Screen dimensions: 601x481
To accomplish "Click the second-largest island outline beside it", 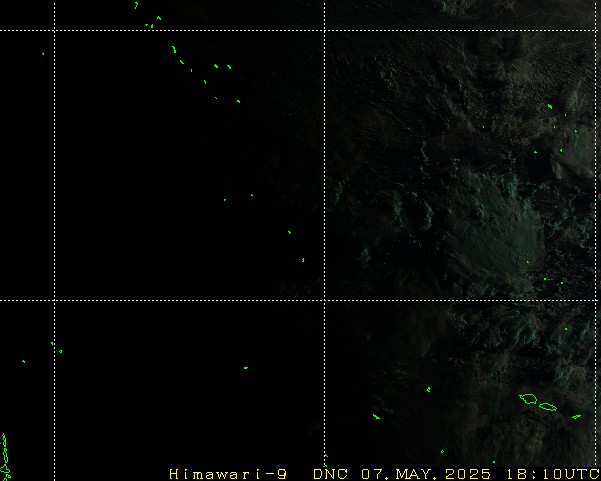I will pyautogui.click(x=548, y=407).
